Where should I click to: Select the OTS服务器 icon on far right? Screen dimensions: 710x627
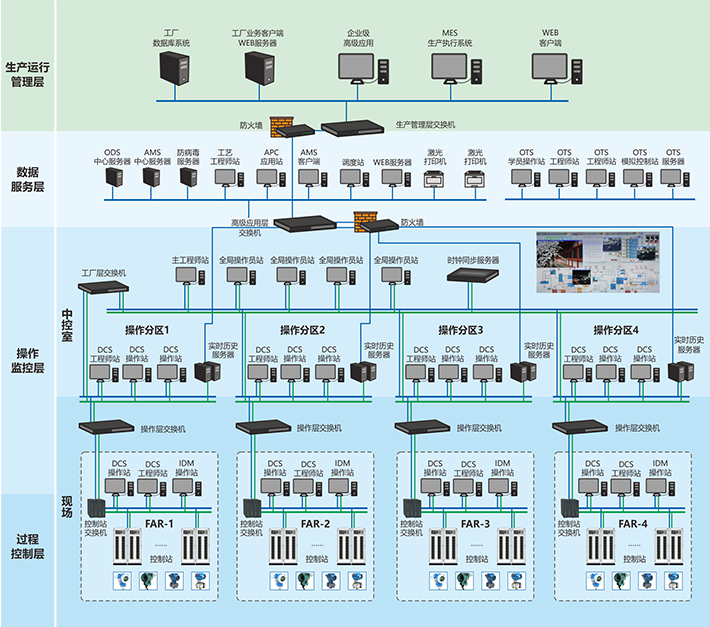click(x=673, y=178)
